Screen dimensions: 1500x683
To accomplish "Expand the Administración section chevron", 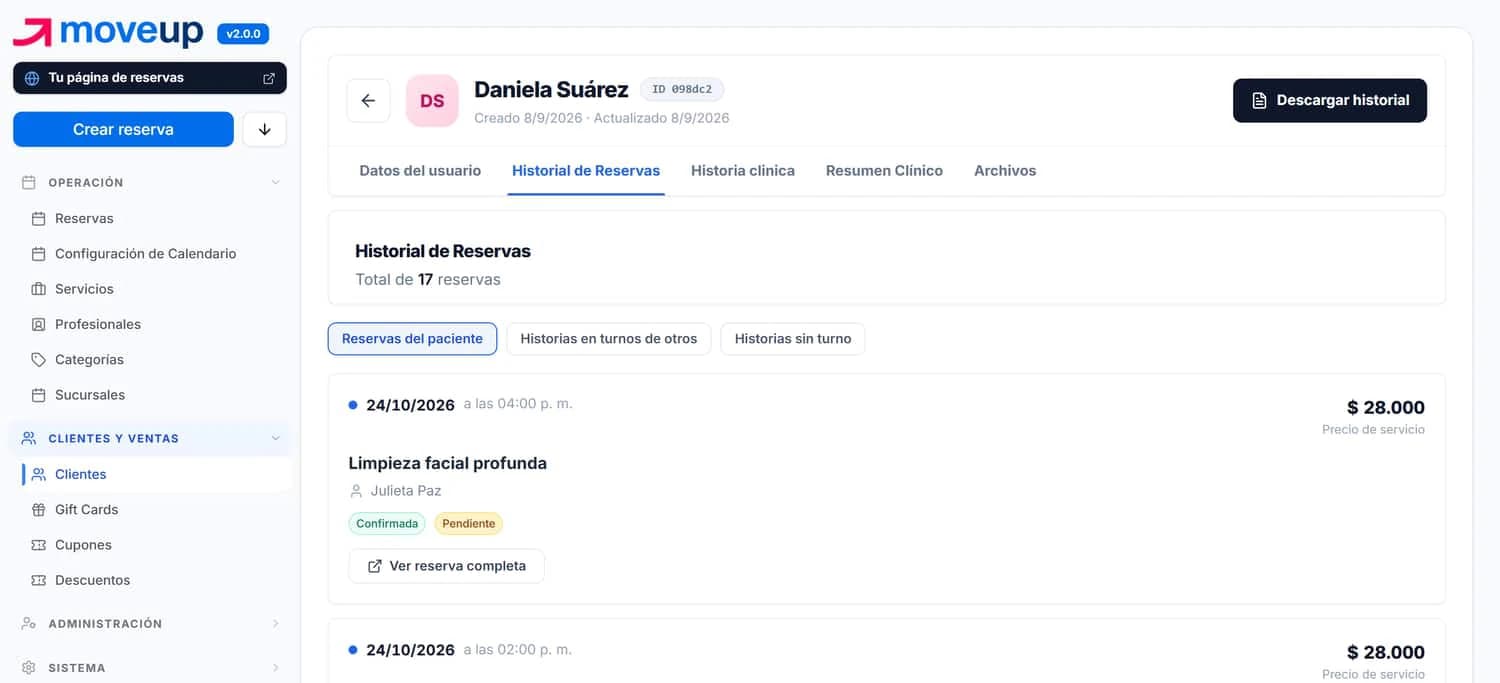I will pyautogui.click(x=276, y=624).
